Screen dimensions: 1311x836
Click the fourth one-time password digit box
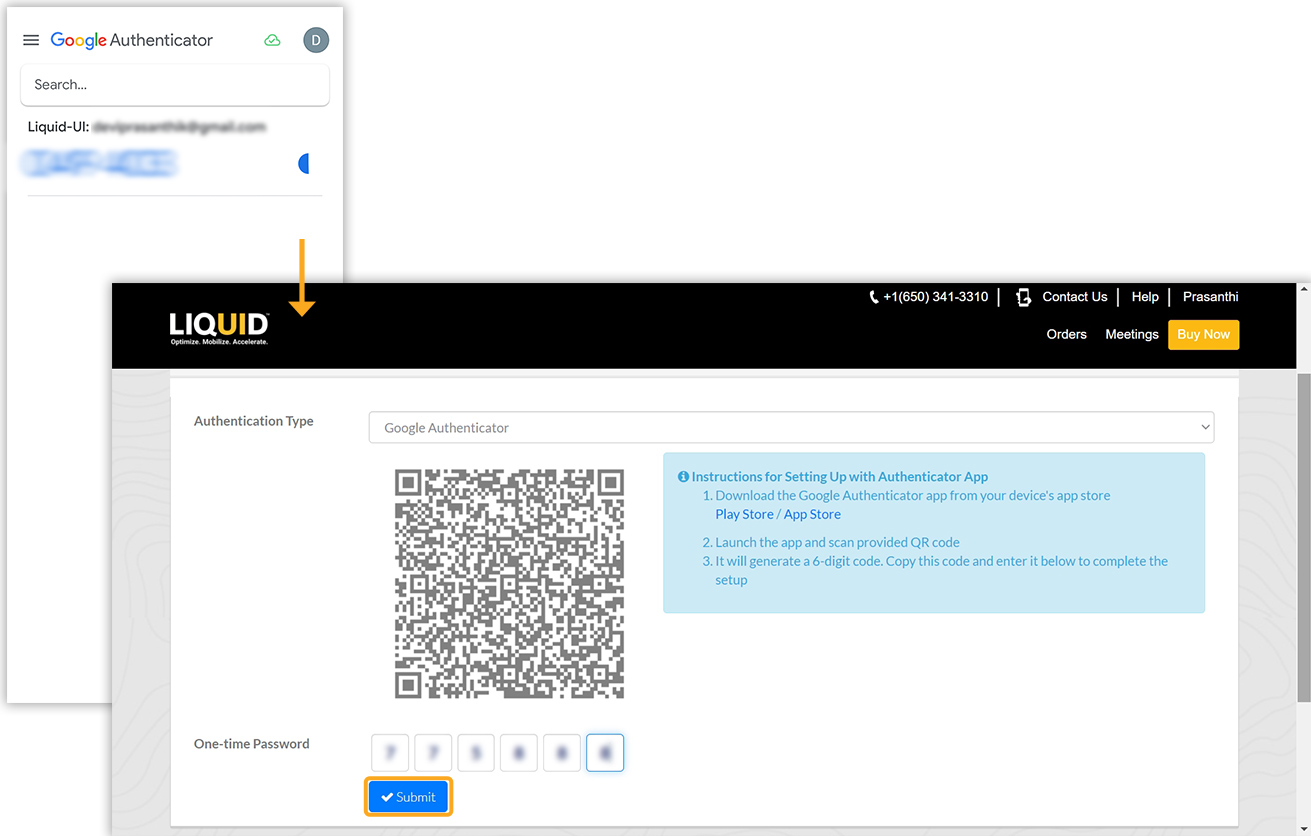click(519, 753)
